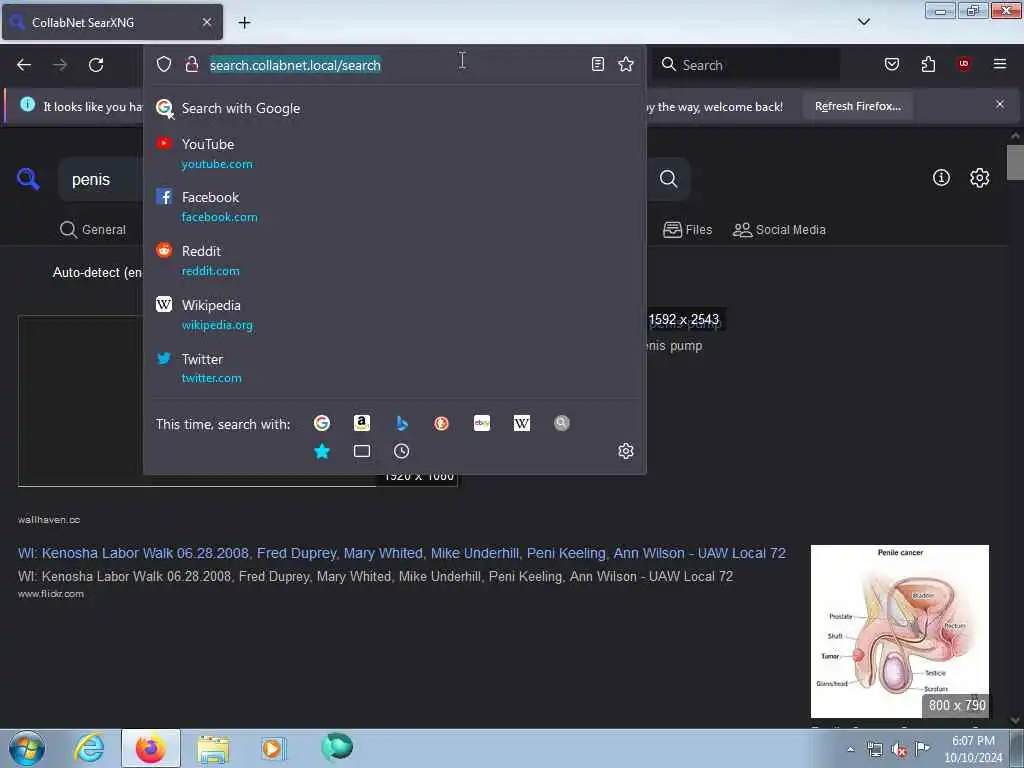
Task: Open the taskbar clock showing 6:07 PM
Action: coord(973,749)
